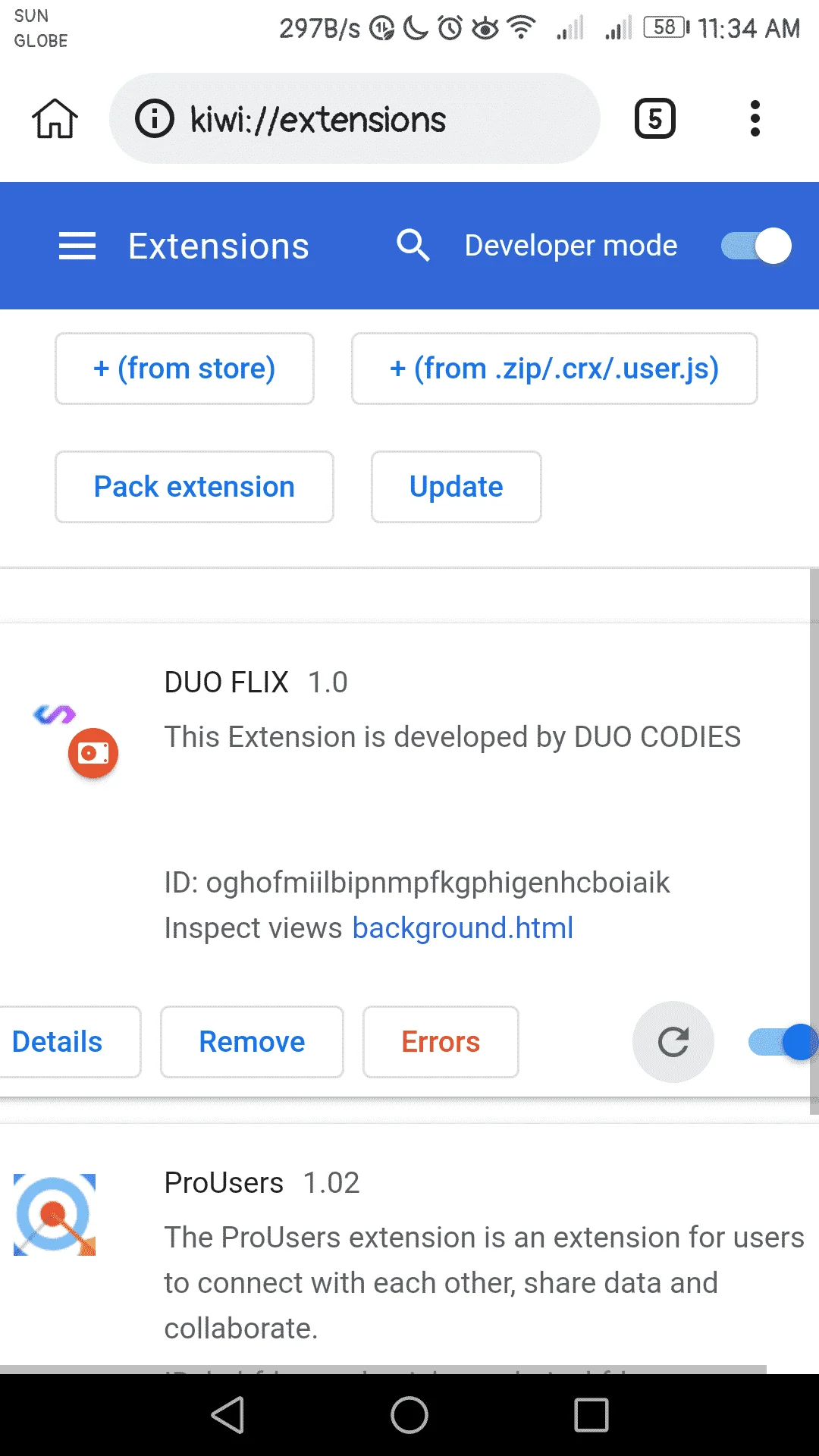
Task: Open the background.html inspect view link
Action: tap(463, 928)
